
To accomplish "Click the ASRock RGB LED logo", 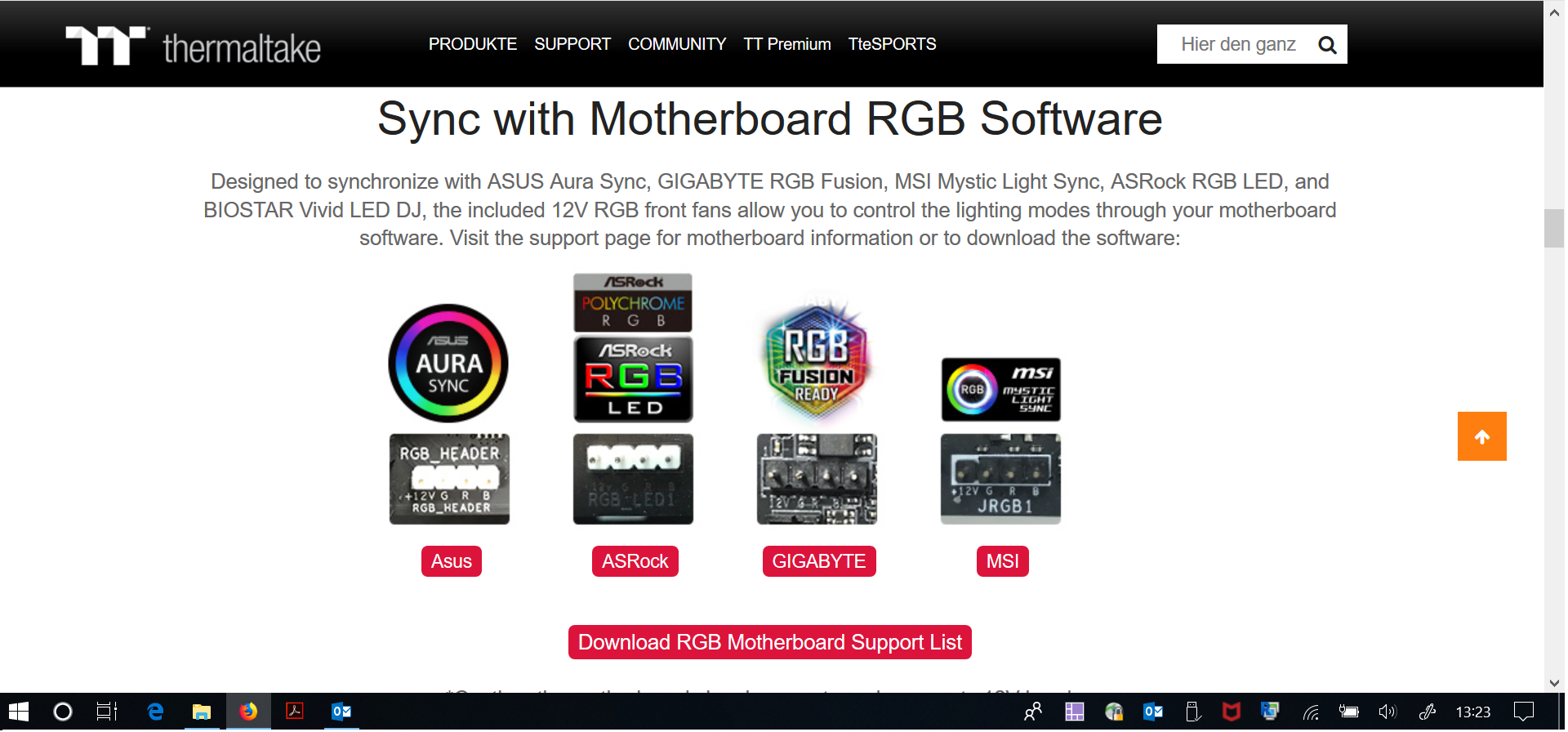I will [x=633, y=379].
